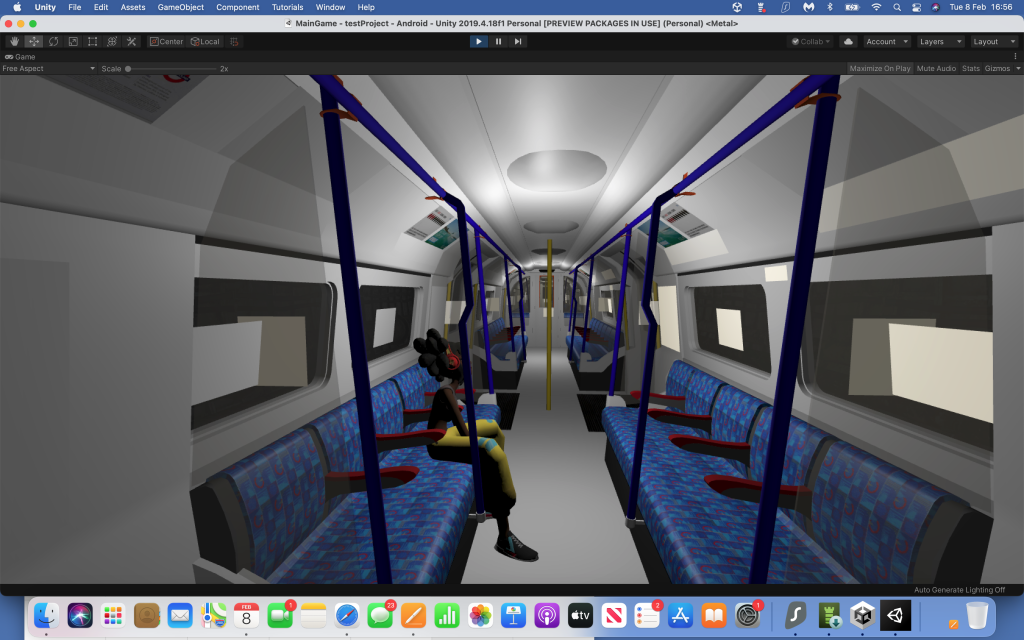Open Unity cloud services icon
This screenshot has height=640, width=1024.
[848, 41]
